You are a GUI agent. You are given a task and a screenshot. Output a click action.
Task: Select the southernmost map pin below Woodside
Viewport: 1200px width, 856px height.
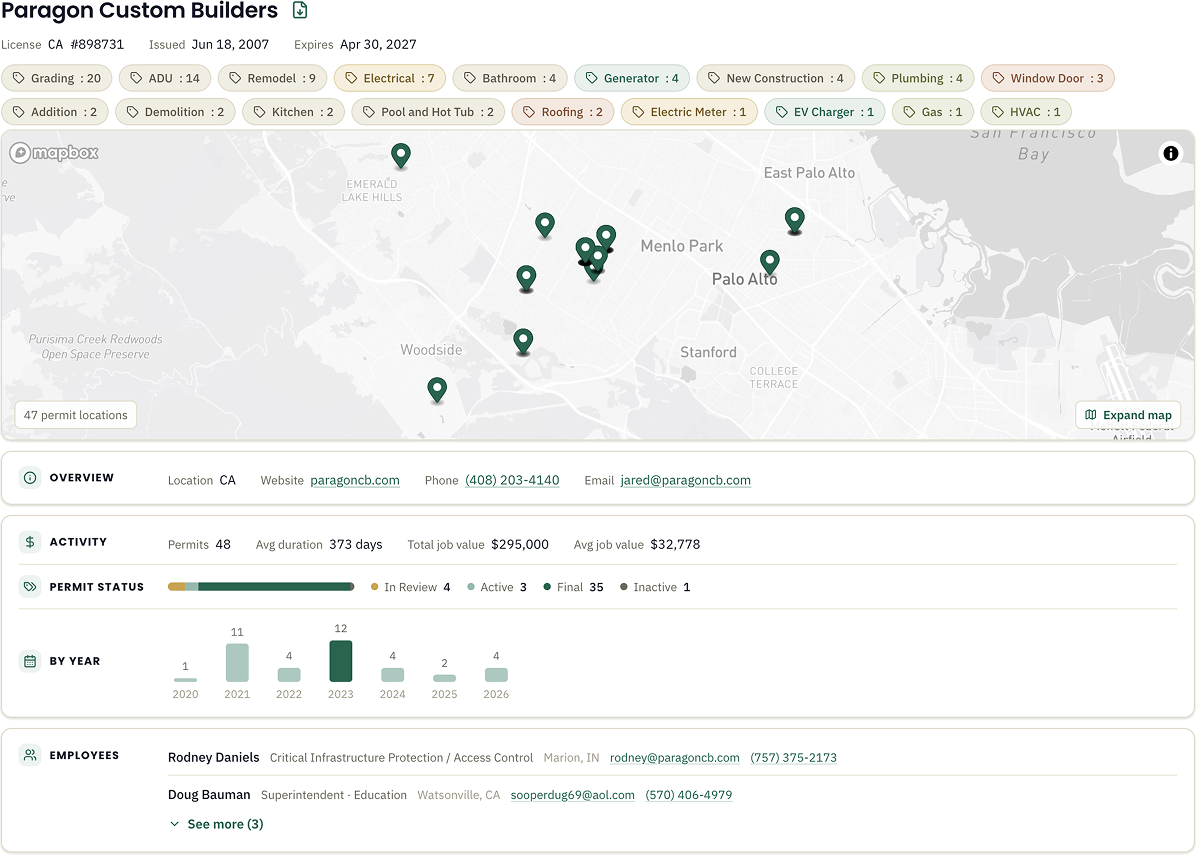click(x=437, y=391)
